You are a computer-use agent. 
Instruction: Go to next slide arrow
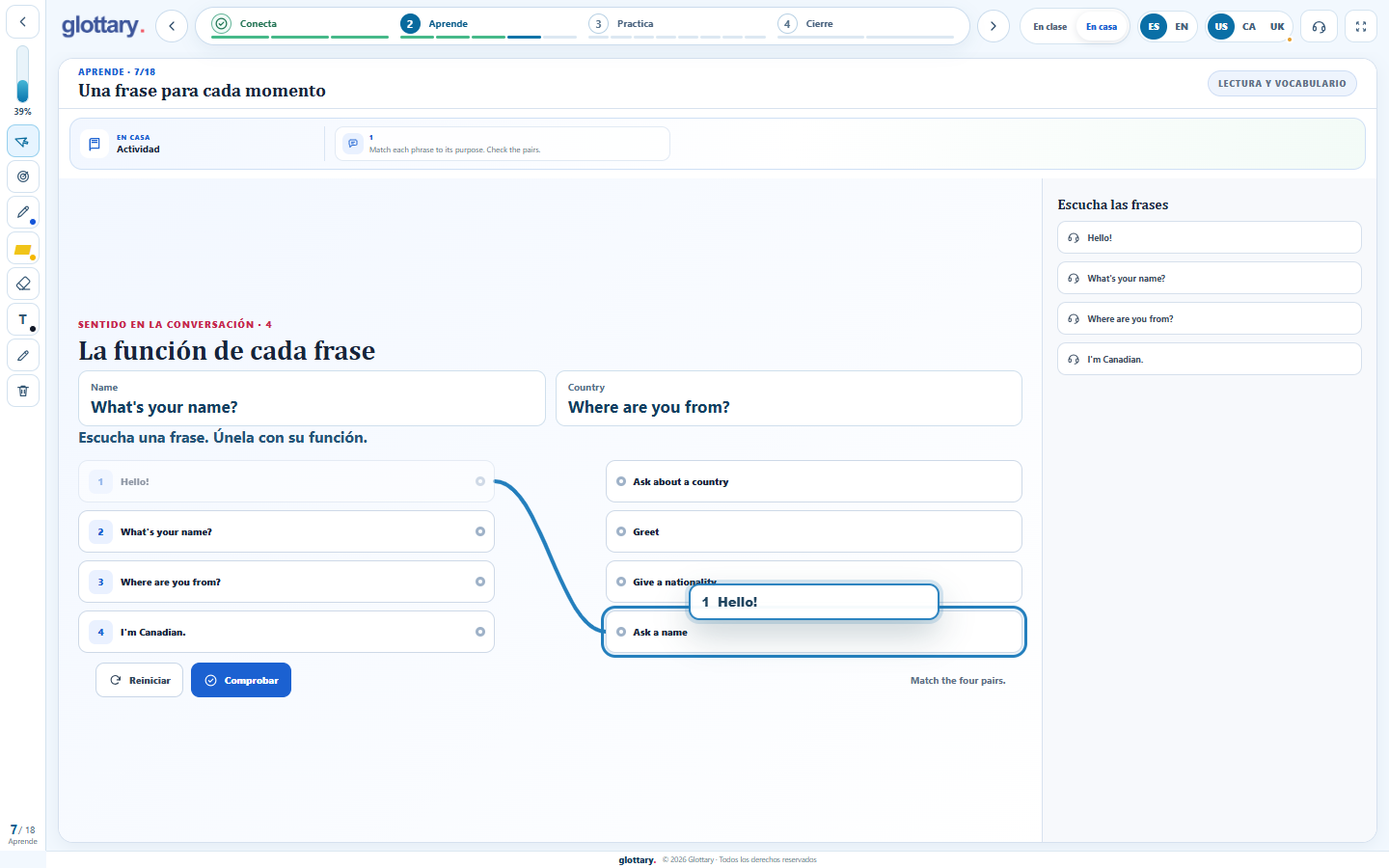coord(994,26)
